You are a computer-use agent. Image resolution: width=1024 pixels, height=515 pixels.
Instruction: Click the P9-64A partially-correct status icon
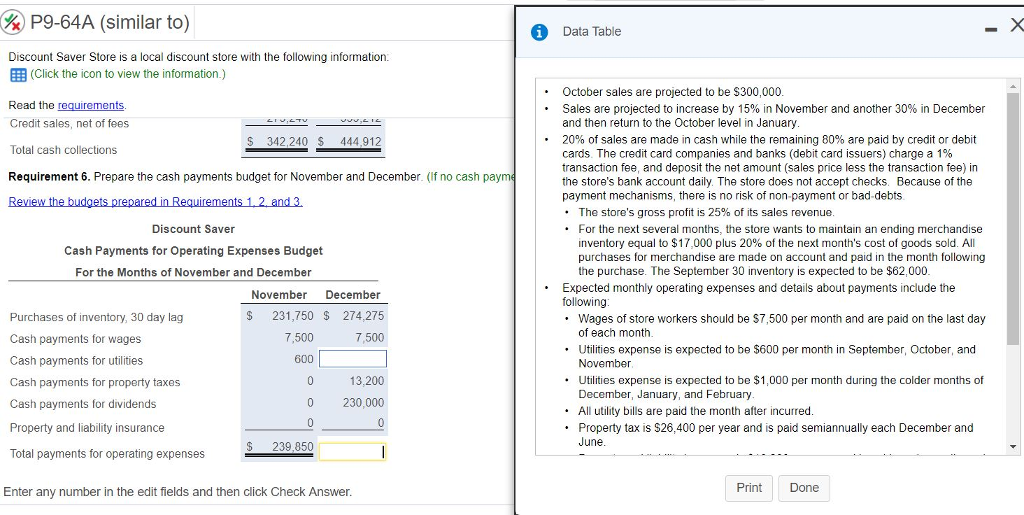(x=13, y=23)
